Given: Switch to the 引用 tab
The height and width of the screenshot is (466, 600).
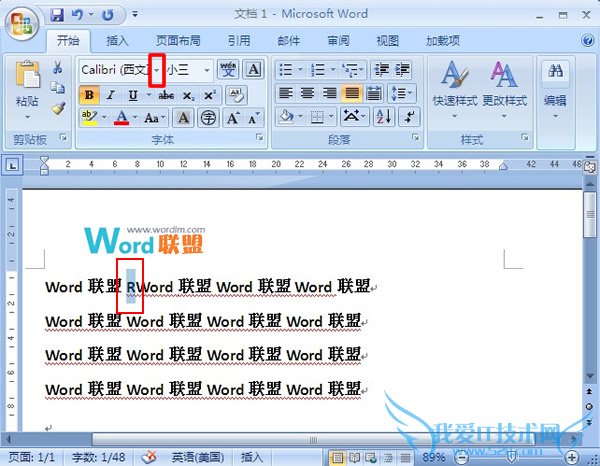Looking at the screenshot, I should (239, 41).
